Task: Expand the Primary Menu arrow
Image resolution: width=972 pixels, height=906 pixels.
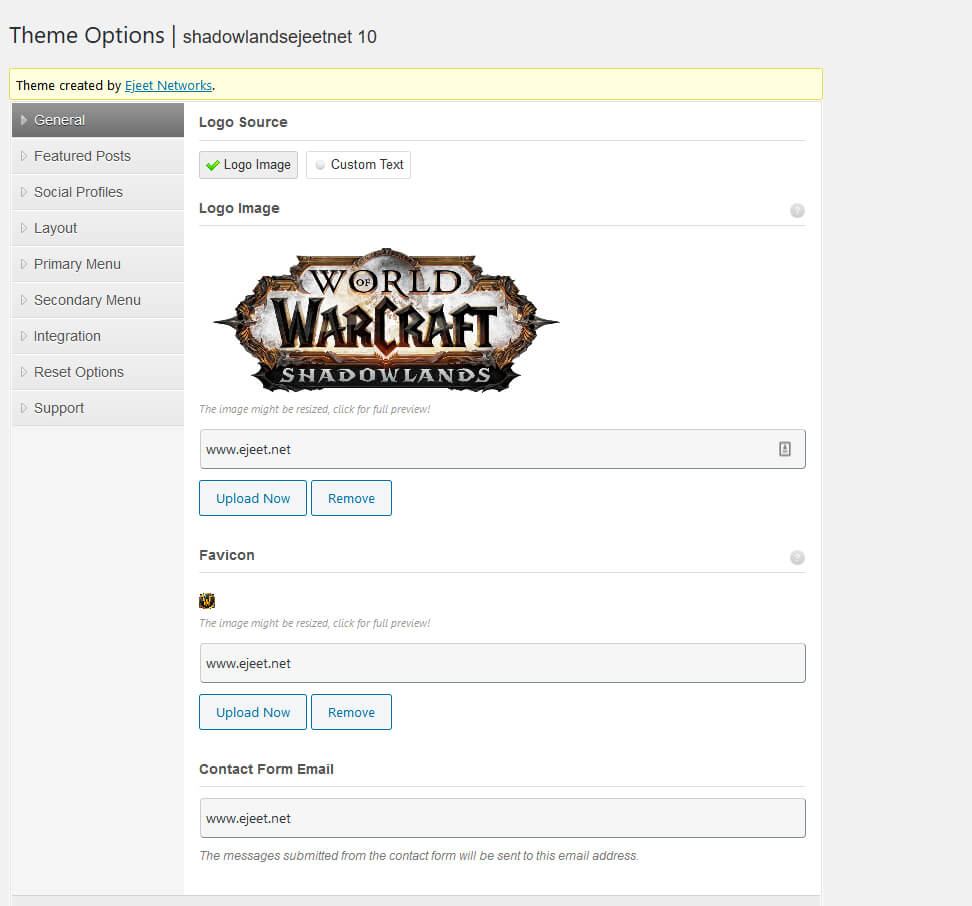Action: (x=24, y=264)
